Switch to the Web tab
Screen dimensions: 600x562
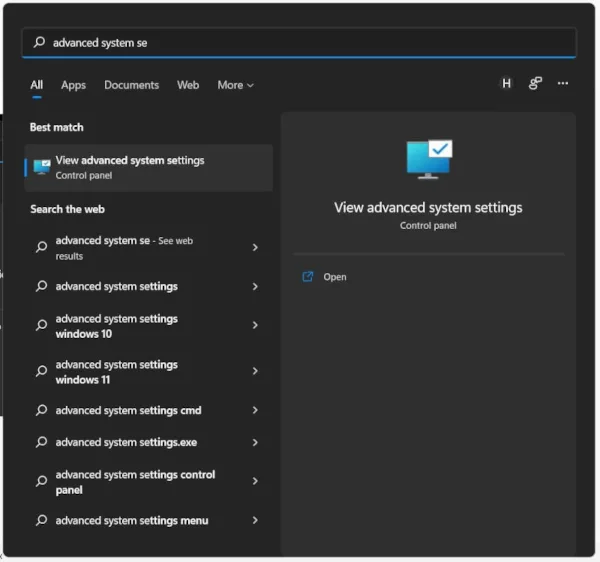[x=188, y=85]
